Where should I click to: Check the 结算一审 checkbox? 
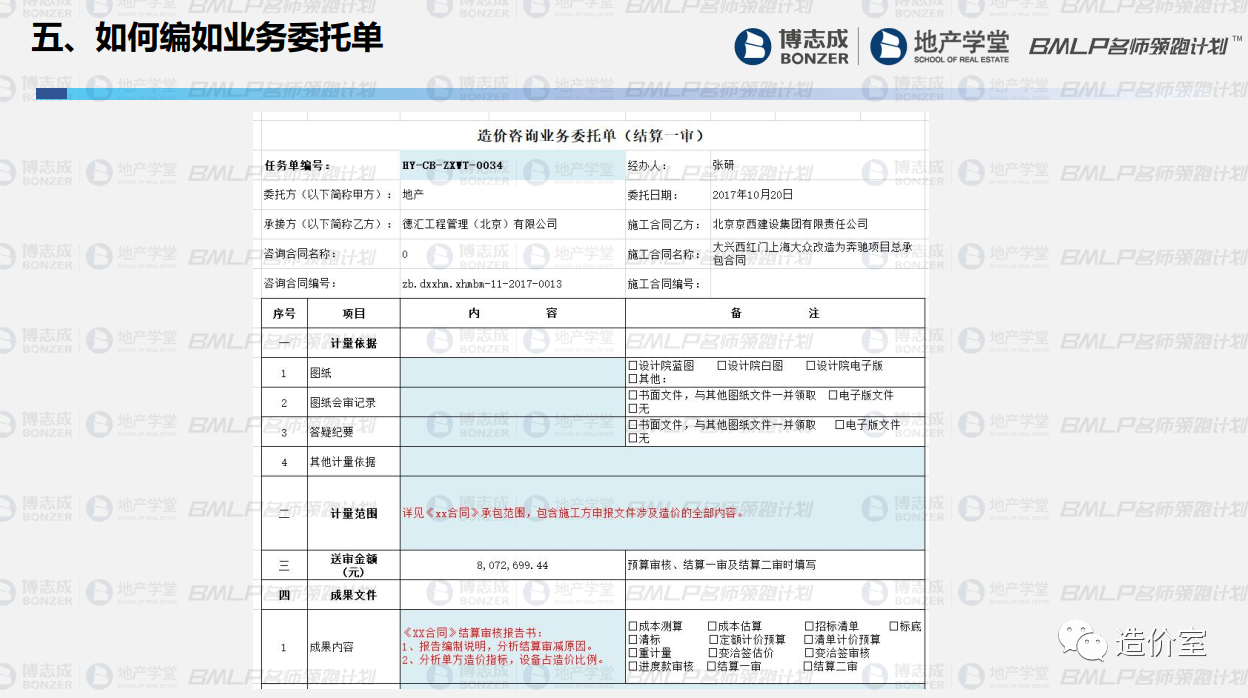pos(712,666)
